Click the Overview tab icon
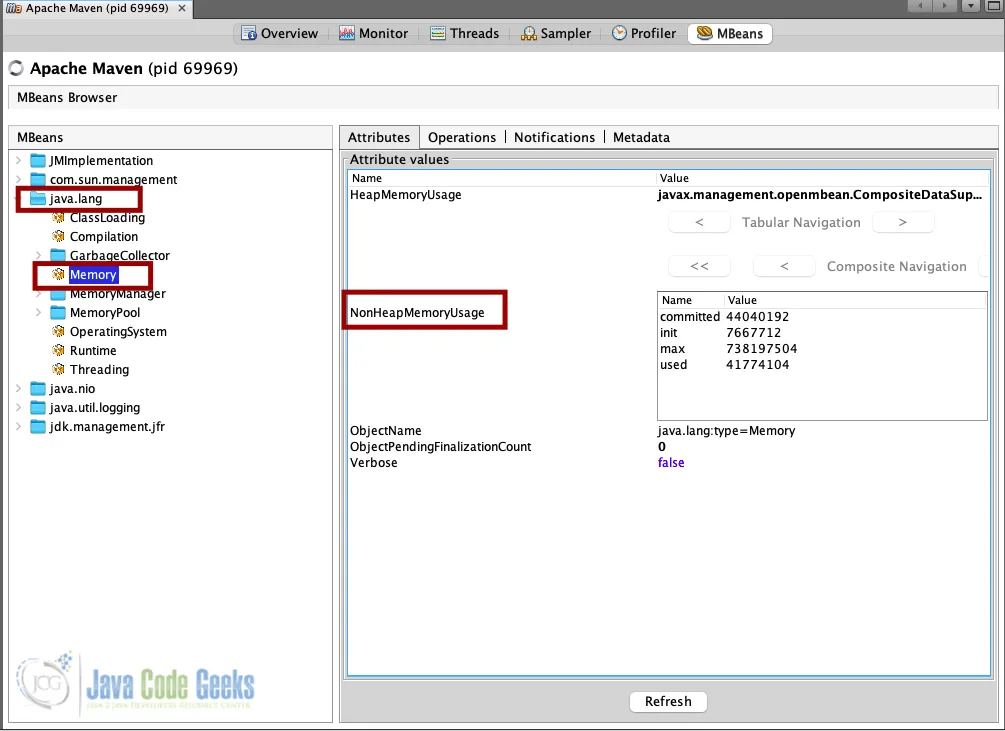Viewport: 1005px width, 731px height. [x=249, y=33]
